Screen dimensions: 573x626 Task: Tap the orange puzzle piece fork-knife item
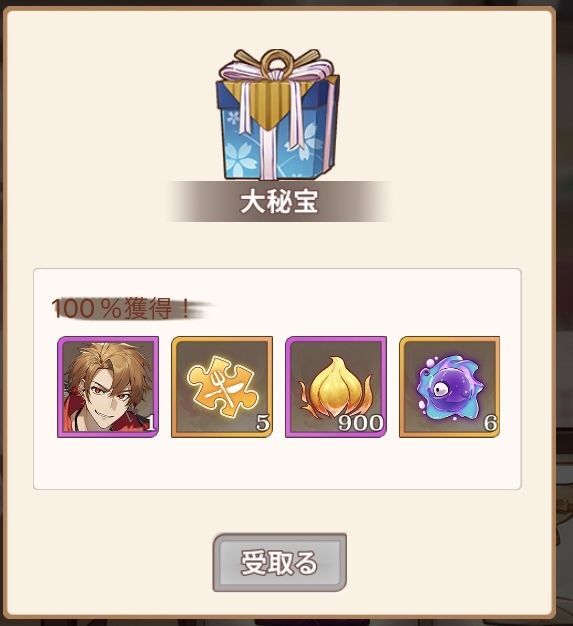(222, 387)
